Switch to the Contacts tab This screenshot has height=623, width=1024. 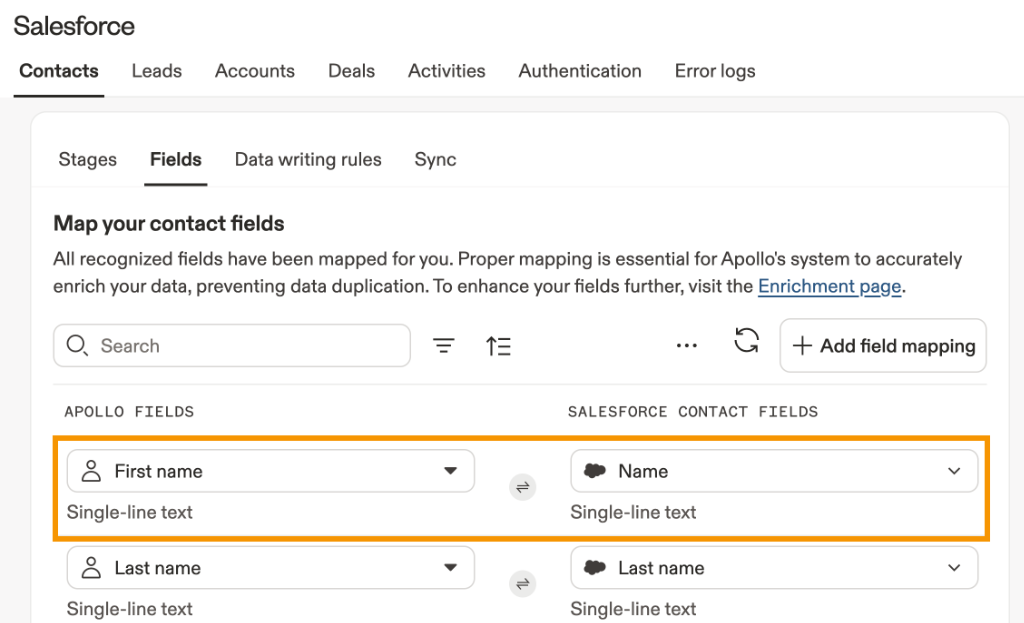point(59,71)
